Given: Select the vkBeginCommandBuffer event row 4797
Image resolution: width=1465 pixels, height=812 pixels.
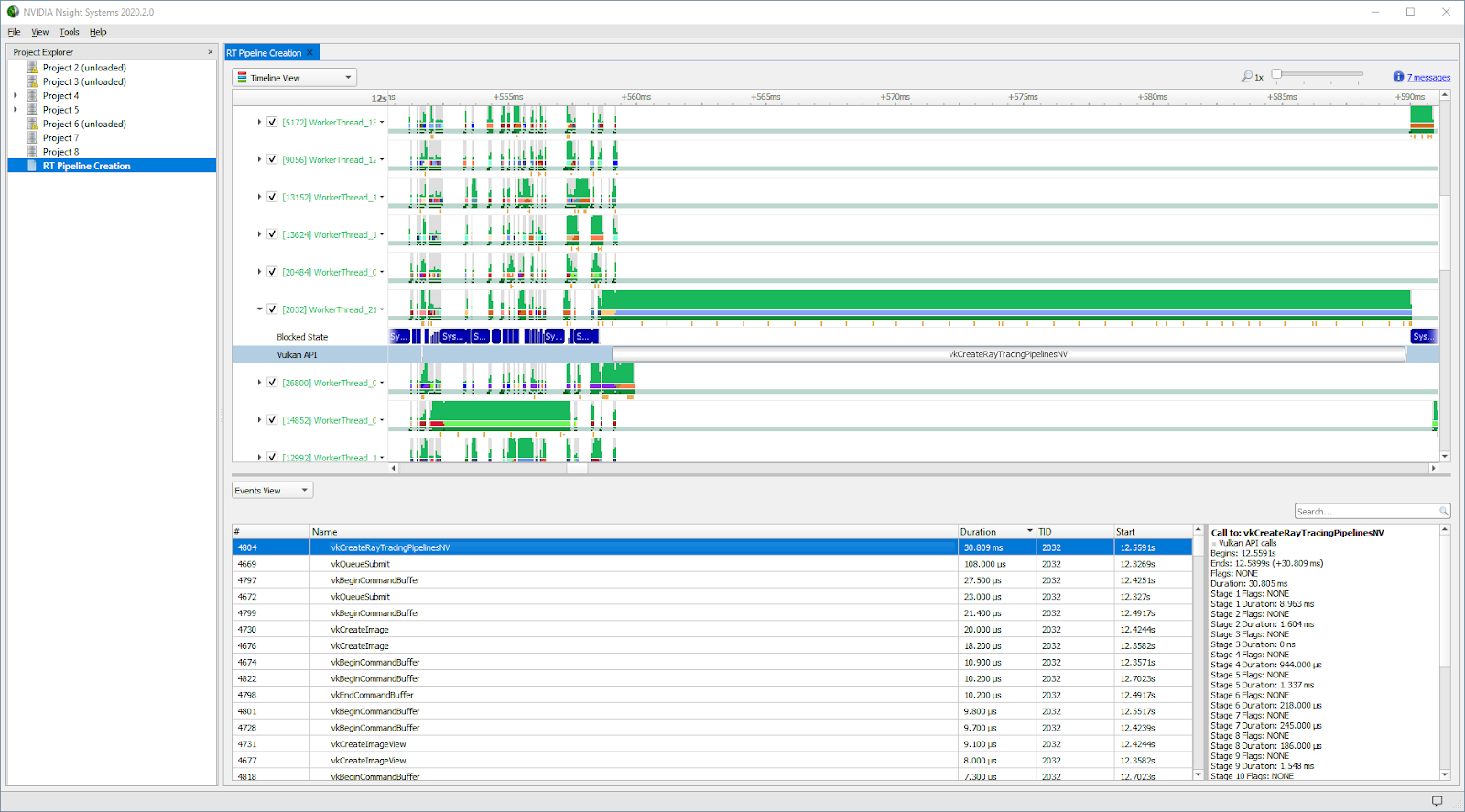Looking at the screenshot, I should click(x=712, y=580).
